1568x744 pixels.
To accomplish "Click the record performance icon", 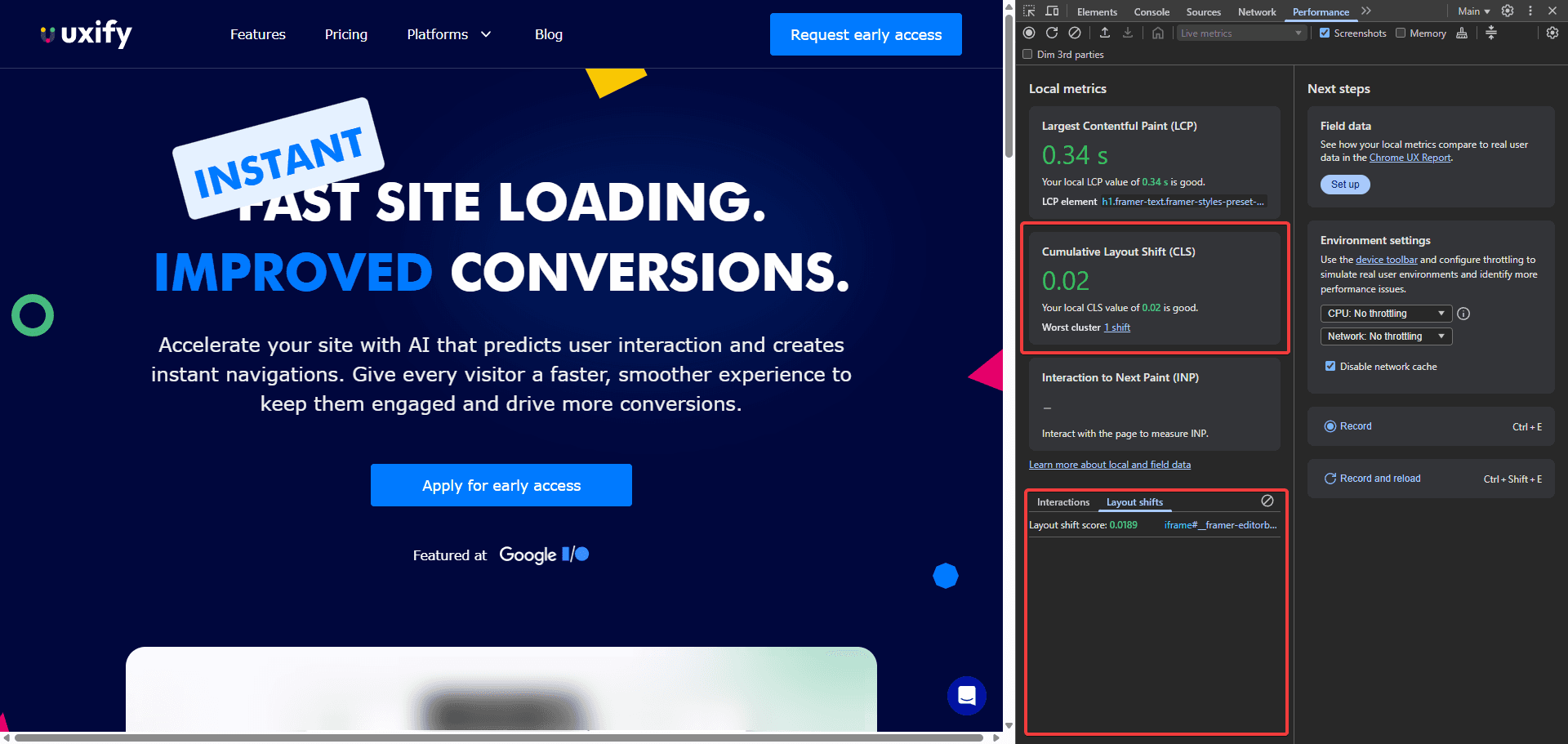I will pyautogui.click(x=1029, y=33).
